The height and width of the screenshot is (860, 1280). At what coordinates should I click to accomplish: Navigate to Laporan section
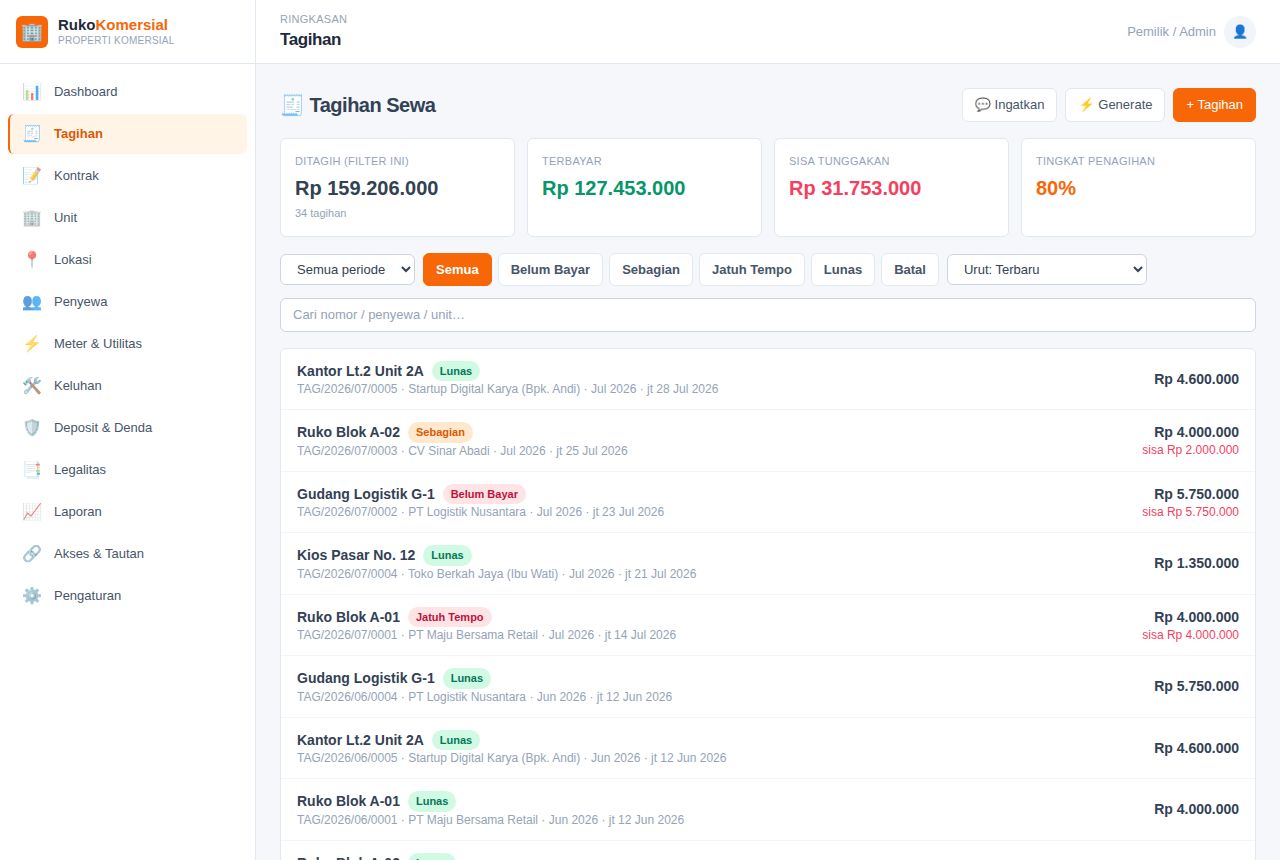[127, 512]
